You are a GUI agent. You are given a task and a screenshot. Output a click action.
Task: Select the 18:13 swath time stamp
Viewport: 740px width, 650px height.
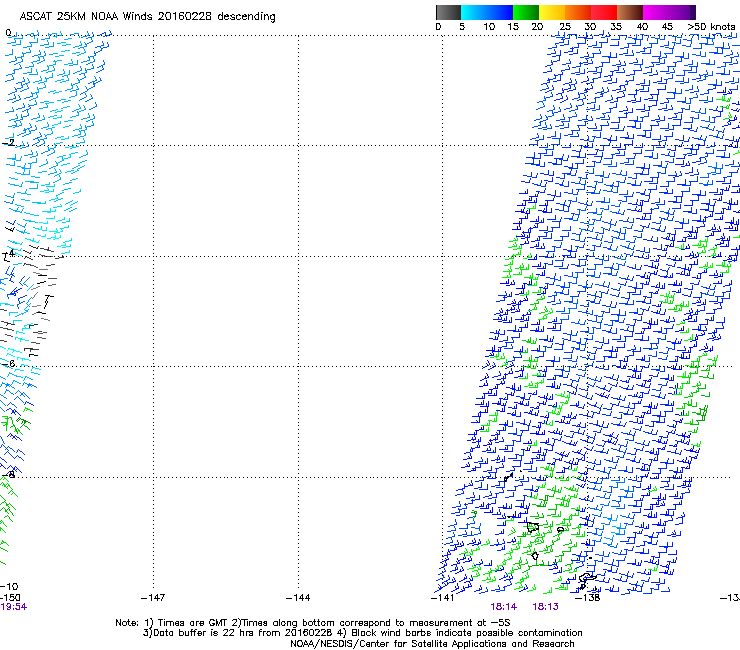click(546, 607)
